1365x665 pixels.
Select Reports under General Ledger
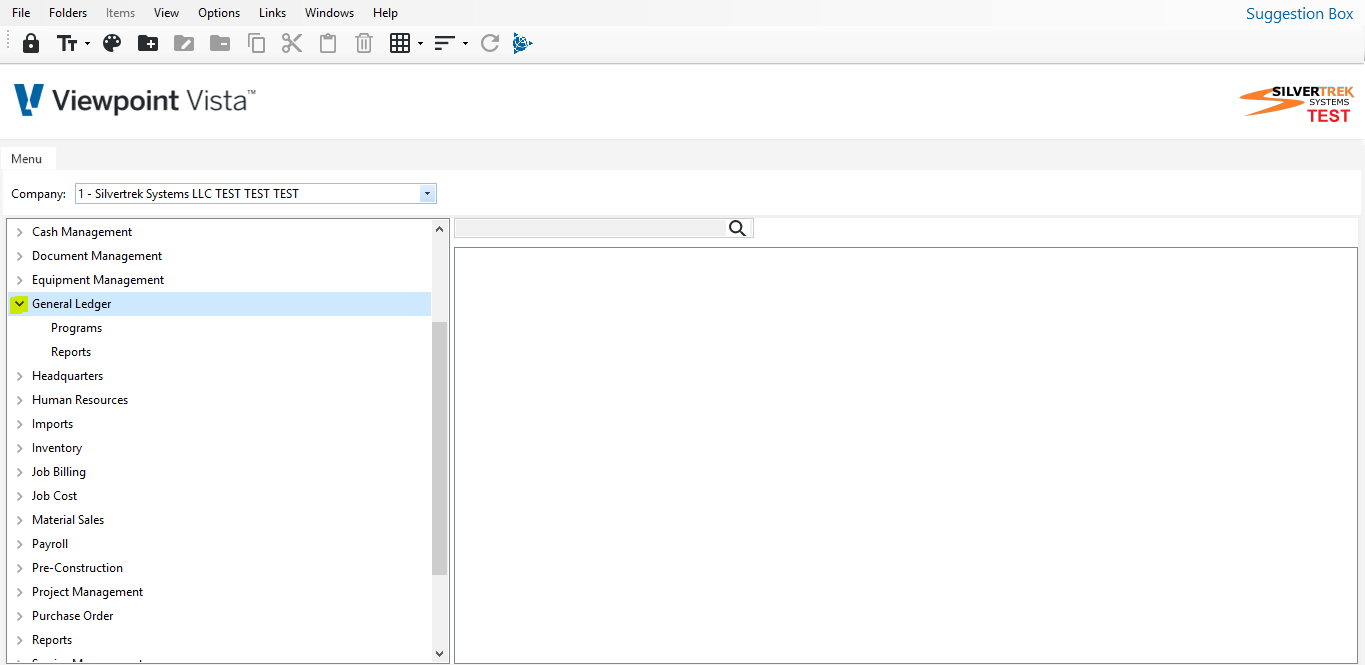[x=71, y=352]
